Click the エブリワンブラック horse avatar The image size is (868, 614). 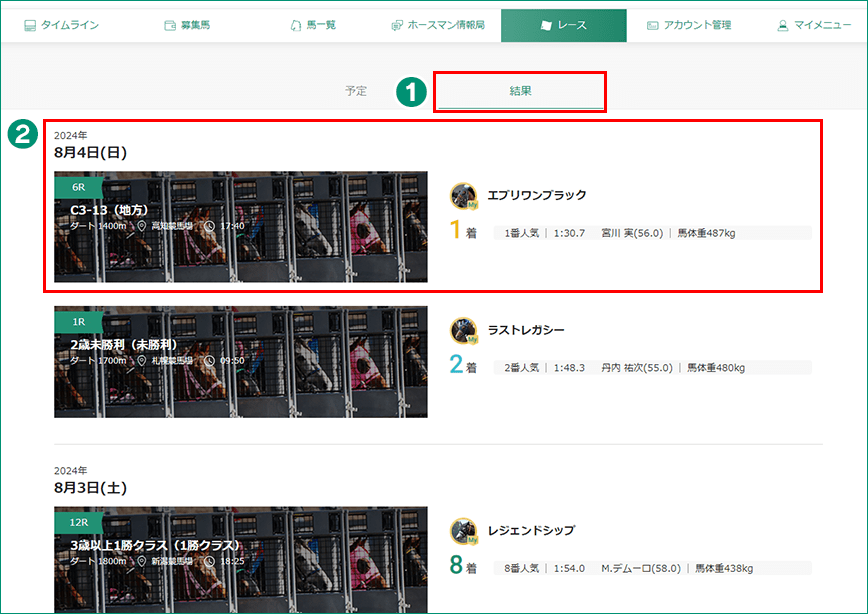pos(463,196)
